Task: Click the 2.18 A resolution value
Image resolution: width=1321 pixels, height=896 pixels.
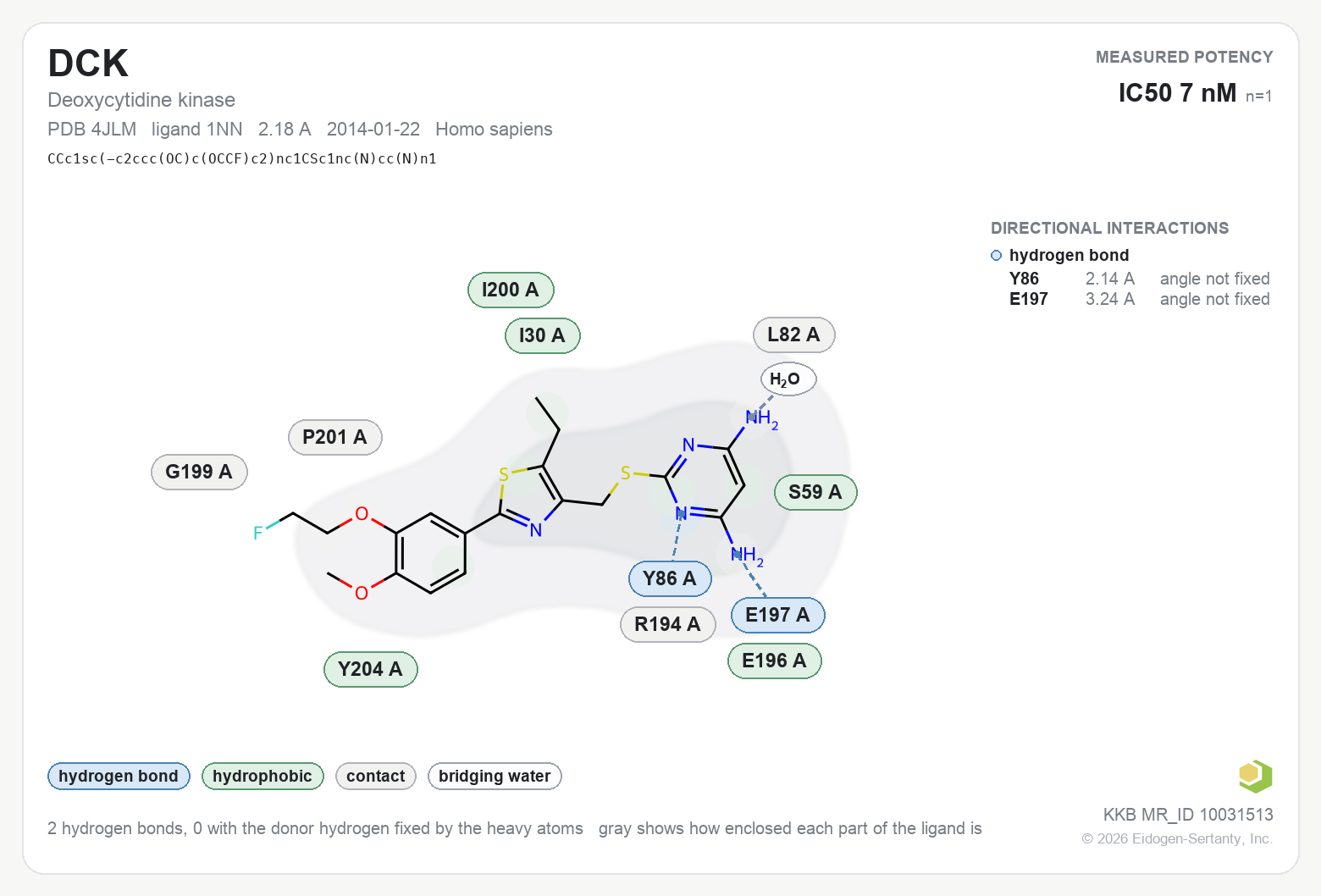Action: (x=285, y=129)
